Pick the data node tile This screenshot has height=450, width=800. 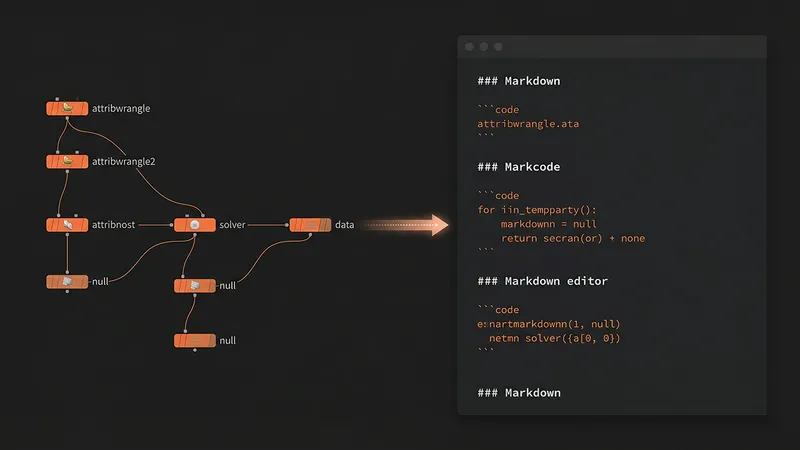(310, 224)
